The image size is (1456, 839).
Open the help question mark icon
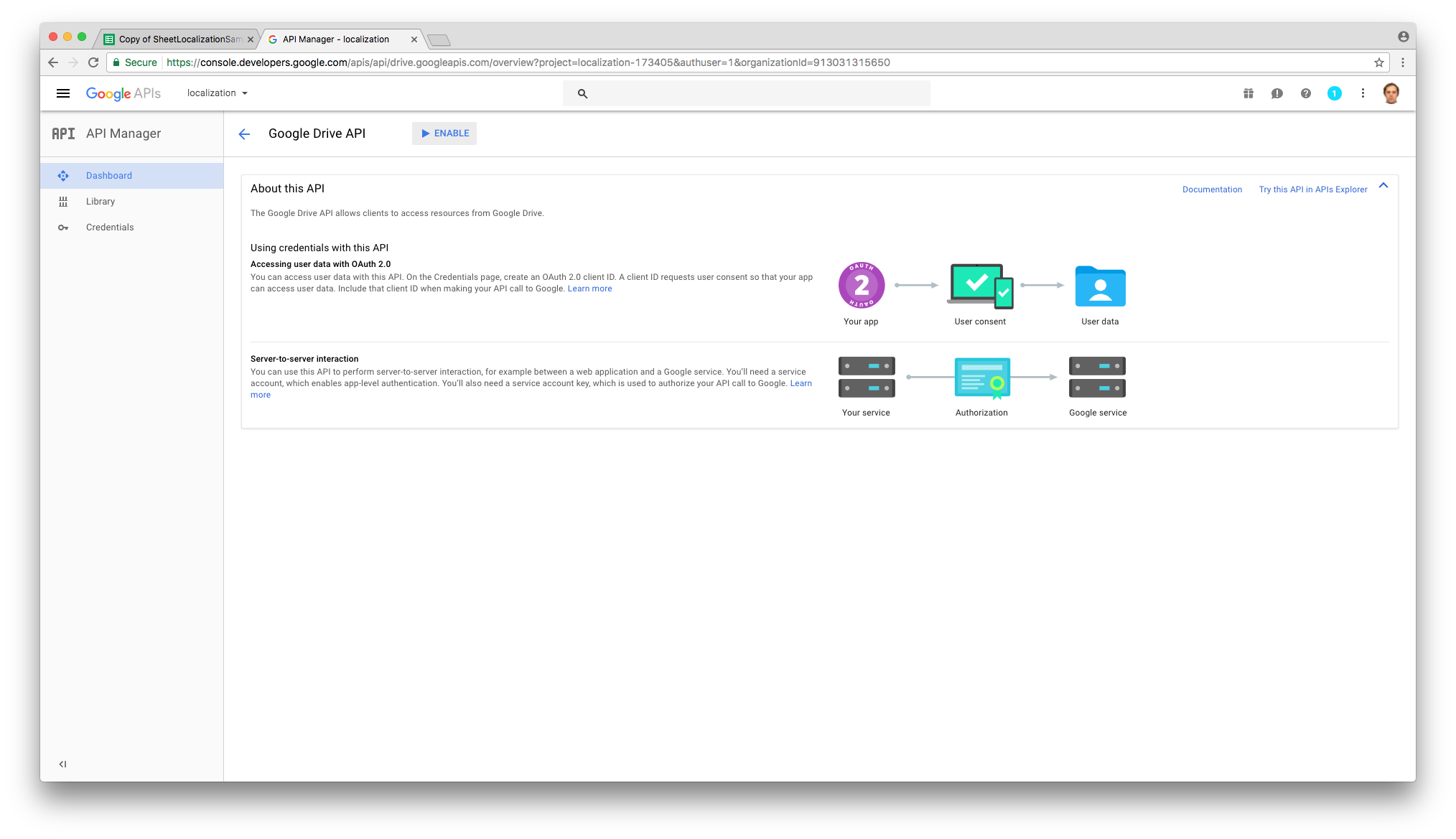pos(1305,93)
